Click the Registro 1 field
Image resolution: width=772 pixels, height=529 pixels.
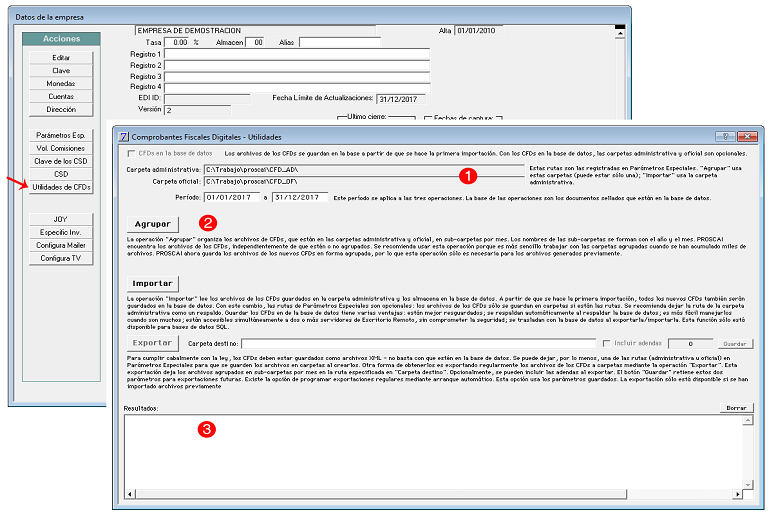click(x=297, y=54)
